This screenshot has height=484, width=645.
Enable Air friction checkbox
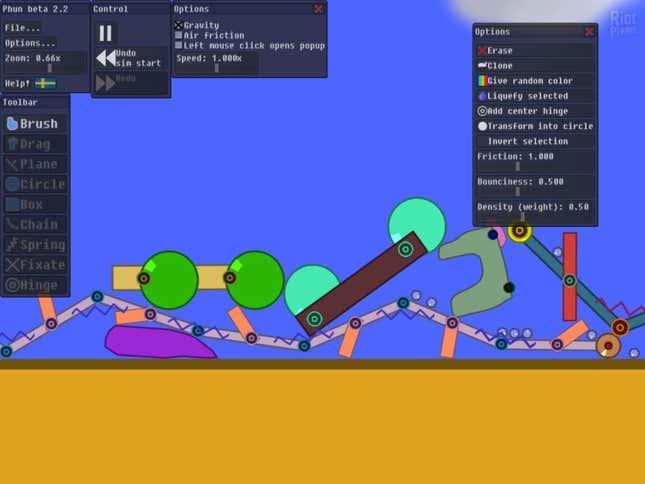(179, 35)
